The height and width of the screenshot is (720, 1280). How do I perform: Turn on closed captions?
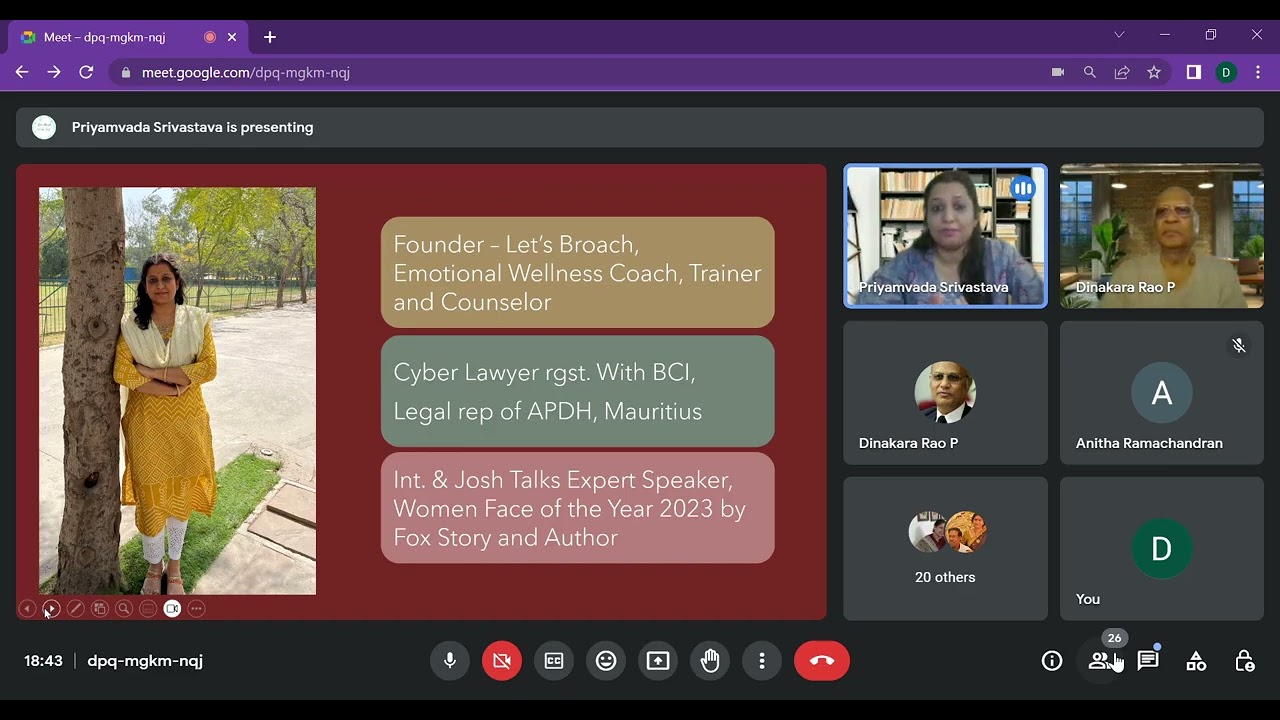(x=554, y=661)
